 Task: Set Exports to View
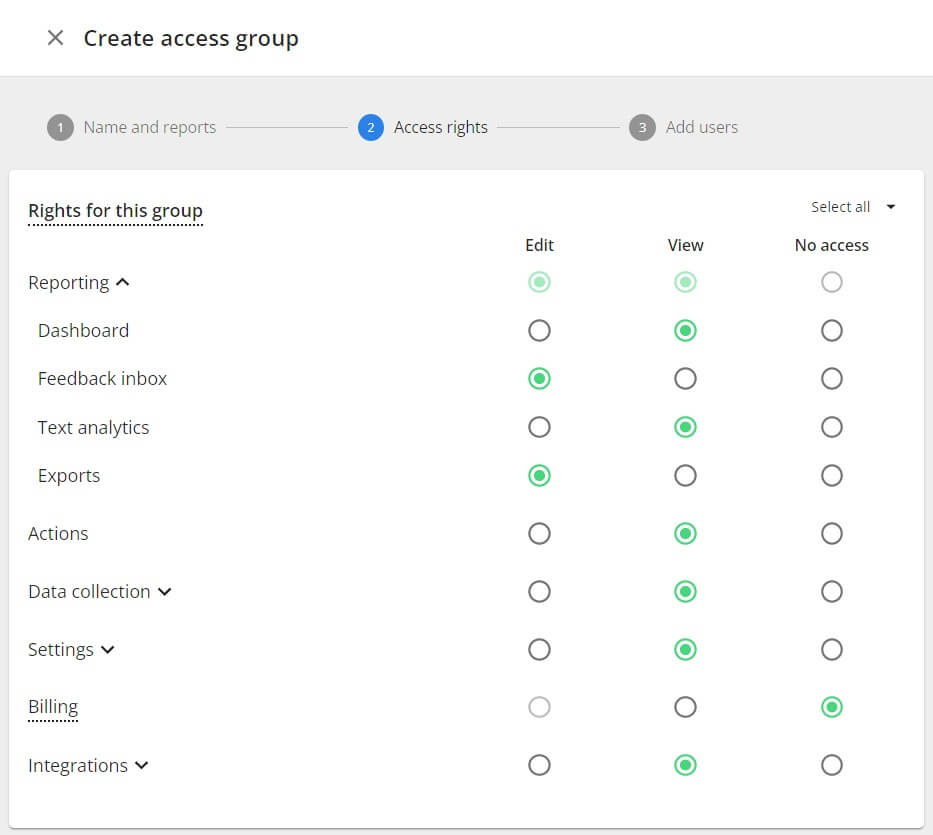pyautogui.click(x=685, y=476)
